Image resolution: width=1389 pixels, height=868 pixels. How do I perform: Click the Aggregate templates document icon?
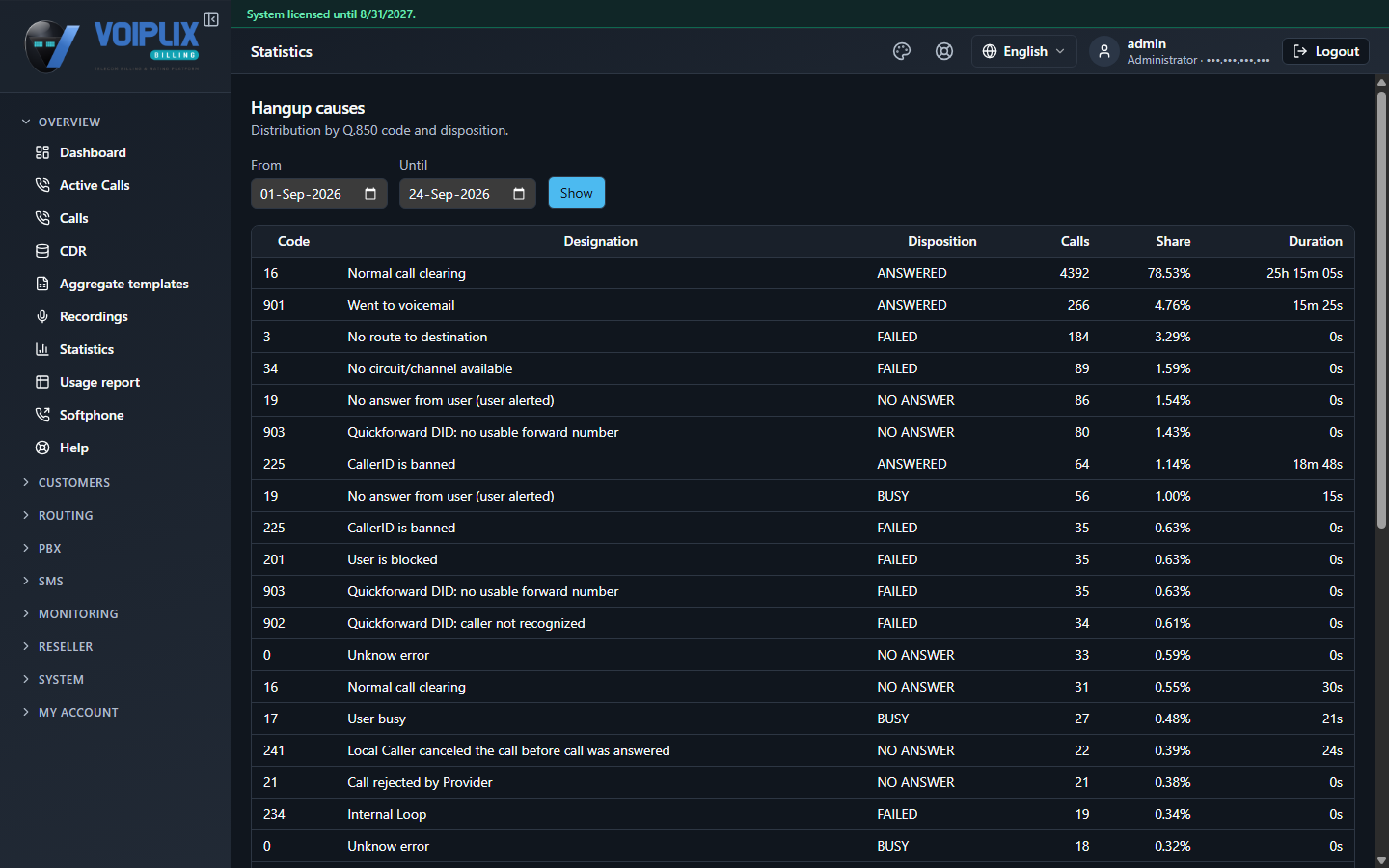pos(42,284)
